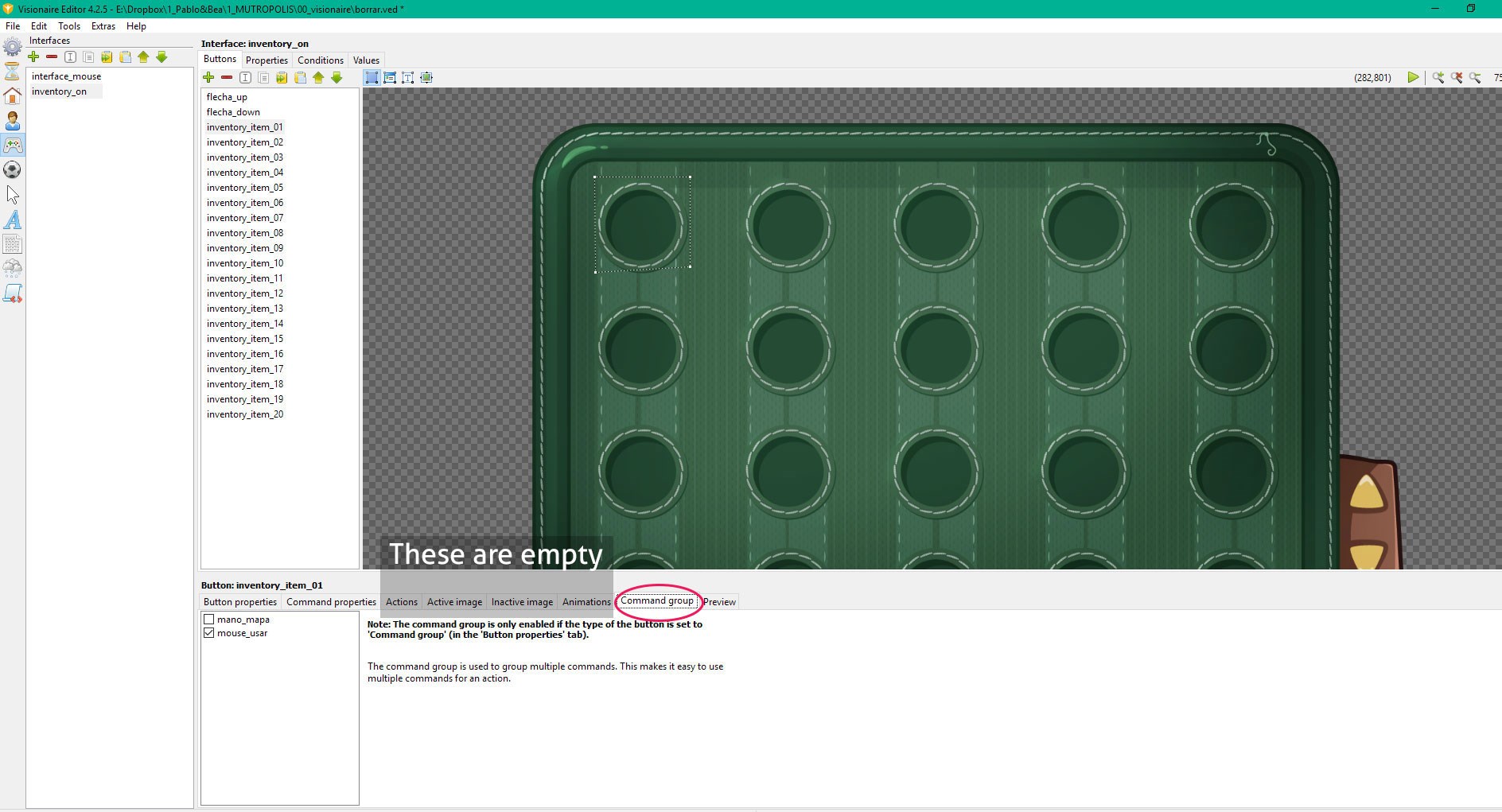This screenshot has height=812, width=1502.
Task: Uncheck the mouse_usar command checkbox
Action: 209,633
